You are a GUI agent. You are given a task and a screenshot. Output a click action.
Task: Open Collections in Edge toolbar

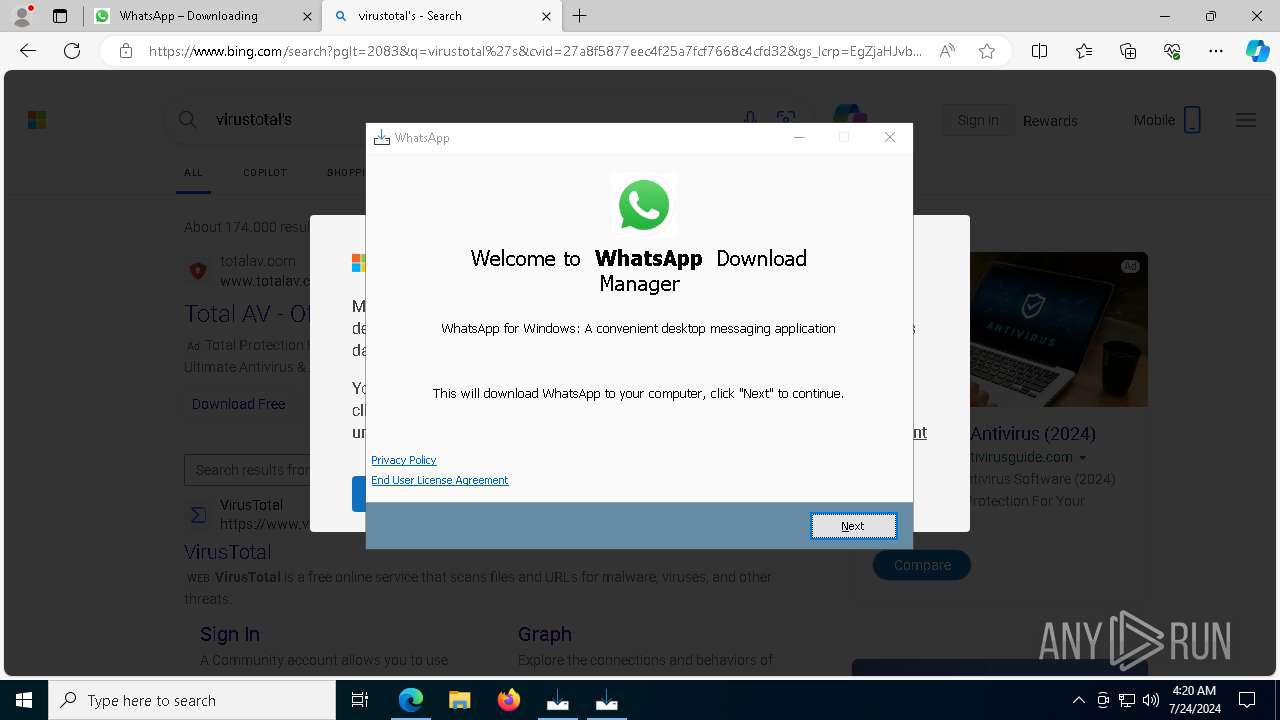1128,51
